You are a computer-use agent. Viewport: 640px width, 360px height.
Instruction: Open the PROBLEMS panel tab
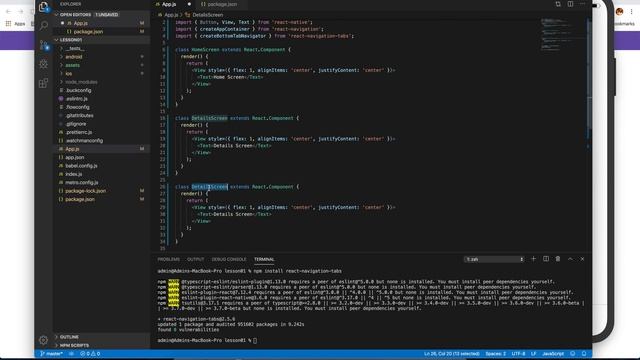tap(169, 259)
